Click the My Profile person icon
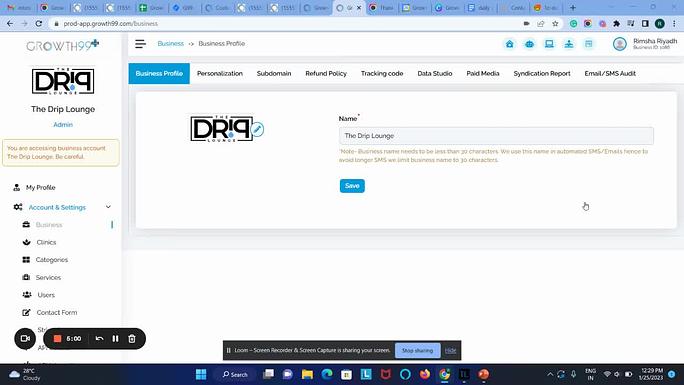 (x=17, y=187)
